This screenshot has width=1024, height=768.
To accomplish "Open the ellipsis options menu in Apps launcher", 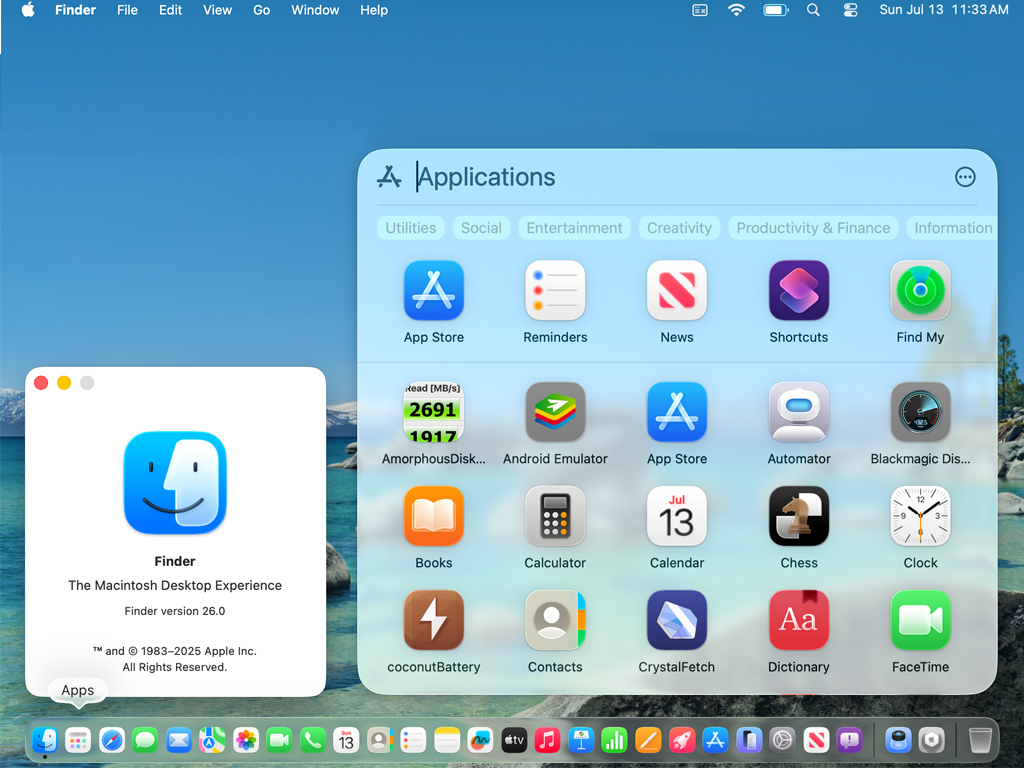I will pyautogui.click(x=965, y=177).
